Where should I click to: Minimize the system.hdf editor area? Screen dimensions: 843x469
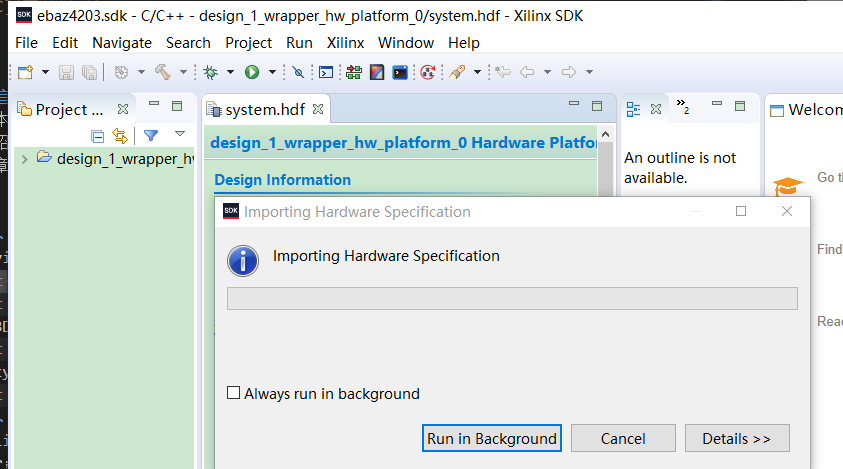point(574,103)
